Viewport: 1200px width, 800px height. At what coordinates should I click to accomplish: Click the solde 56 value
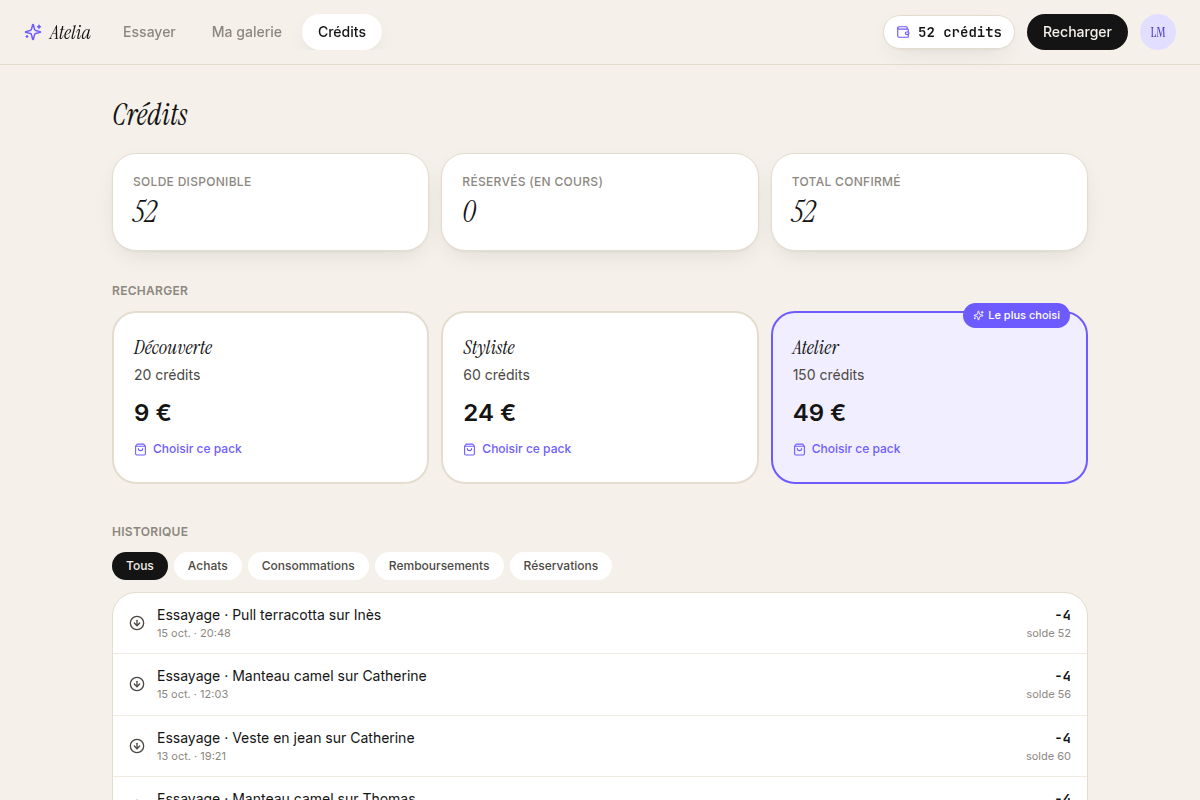(x=1048, y=694)
